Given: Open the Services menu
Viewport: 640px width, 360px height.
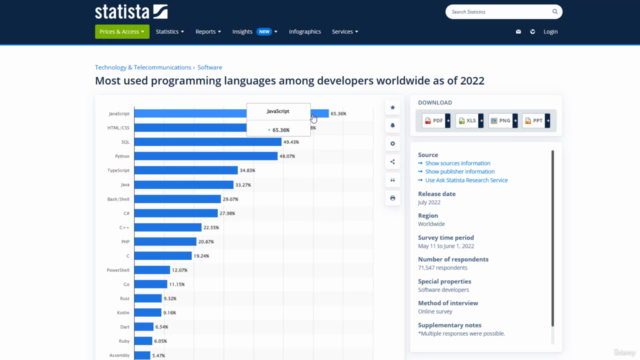Looking at the screenshot, I should click(x=345, y=31).
